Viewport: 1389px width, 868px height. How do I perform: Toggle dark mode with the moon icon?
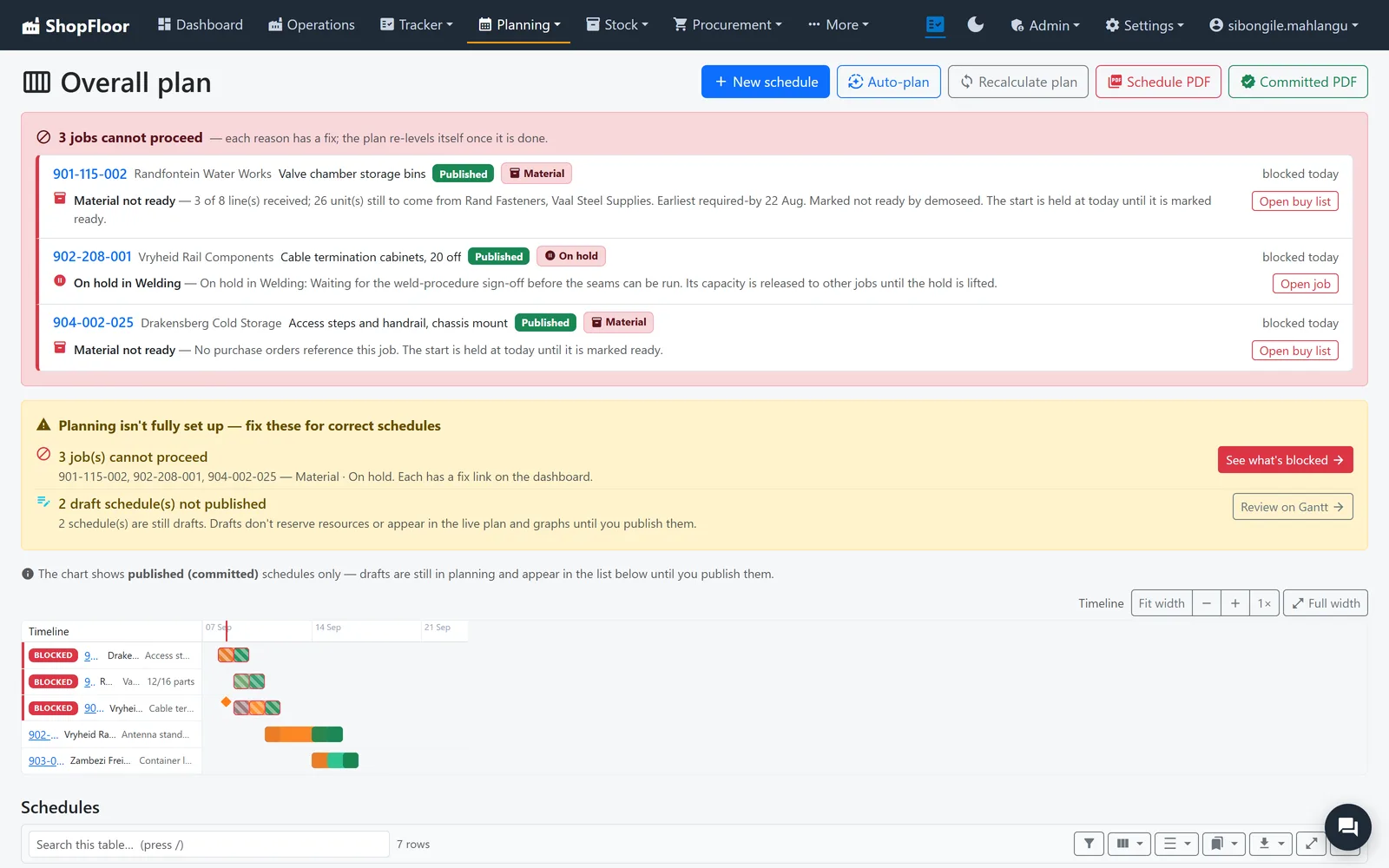[x=976, y=25]
